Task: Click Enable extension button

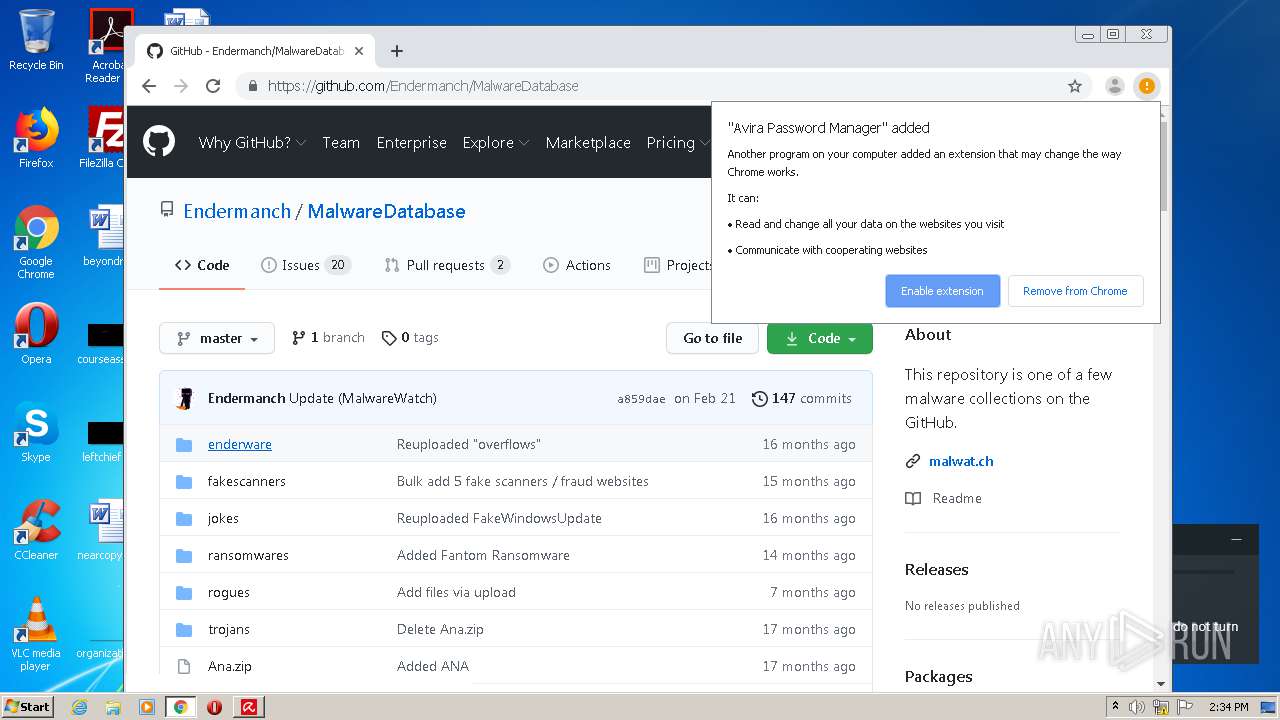Action: [x=942, y=291]
